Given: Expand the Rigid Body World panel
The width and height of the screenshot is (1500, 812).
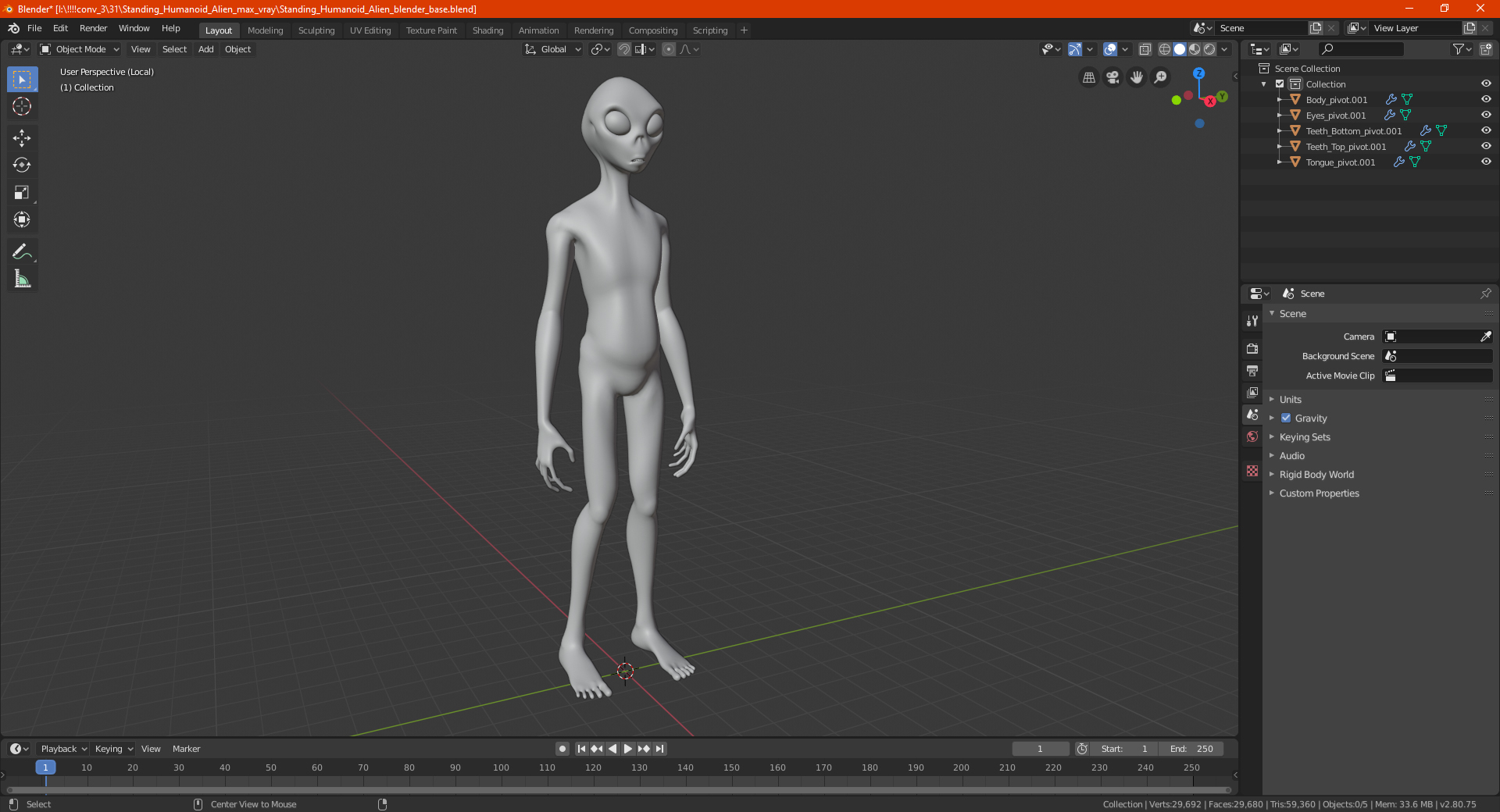Looking at the screenshot, I should pos(1316,474).
